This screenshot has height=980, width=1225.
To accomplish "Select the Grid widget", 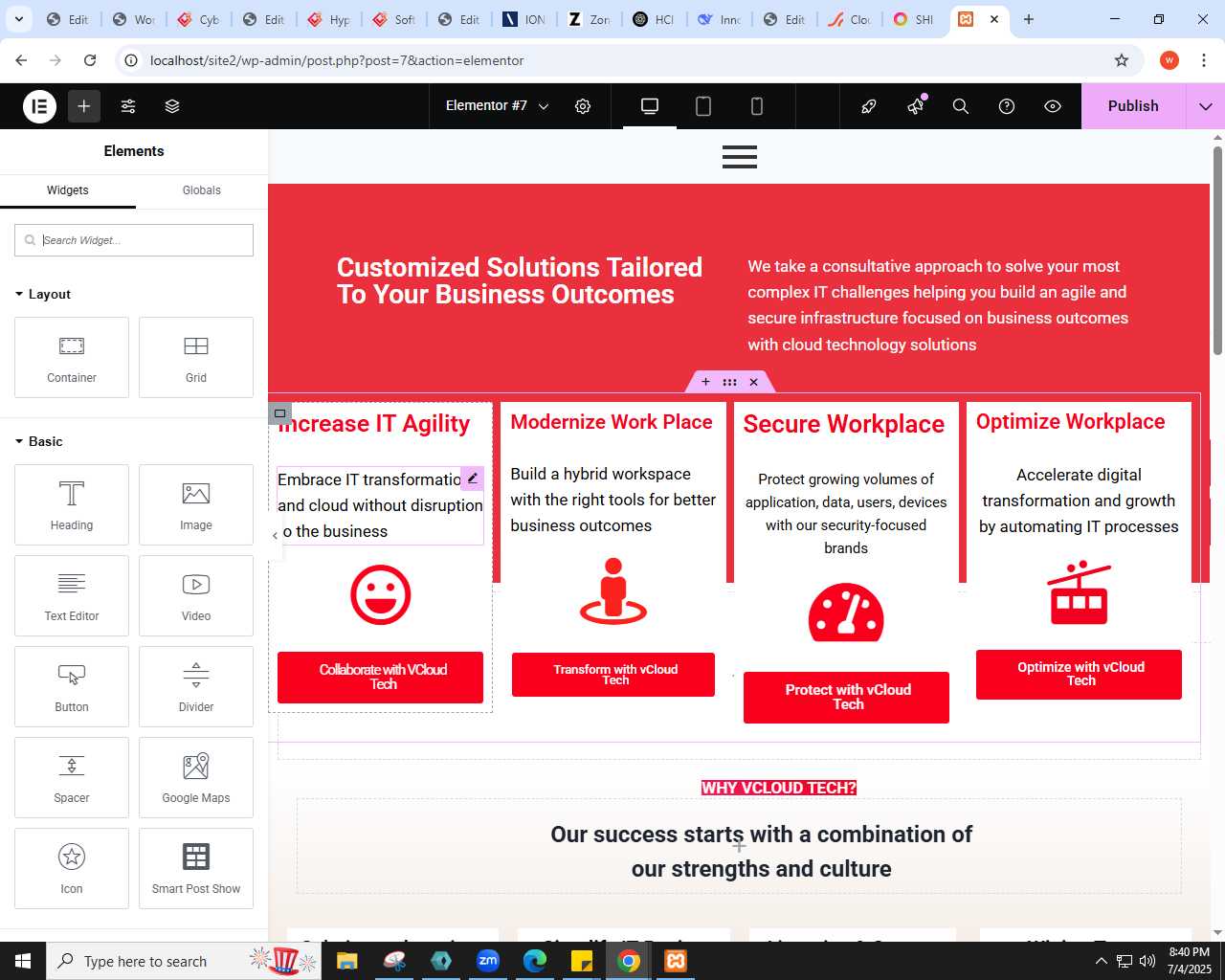I will (196, 357).
